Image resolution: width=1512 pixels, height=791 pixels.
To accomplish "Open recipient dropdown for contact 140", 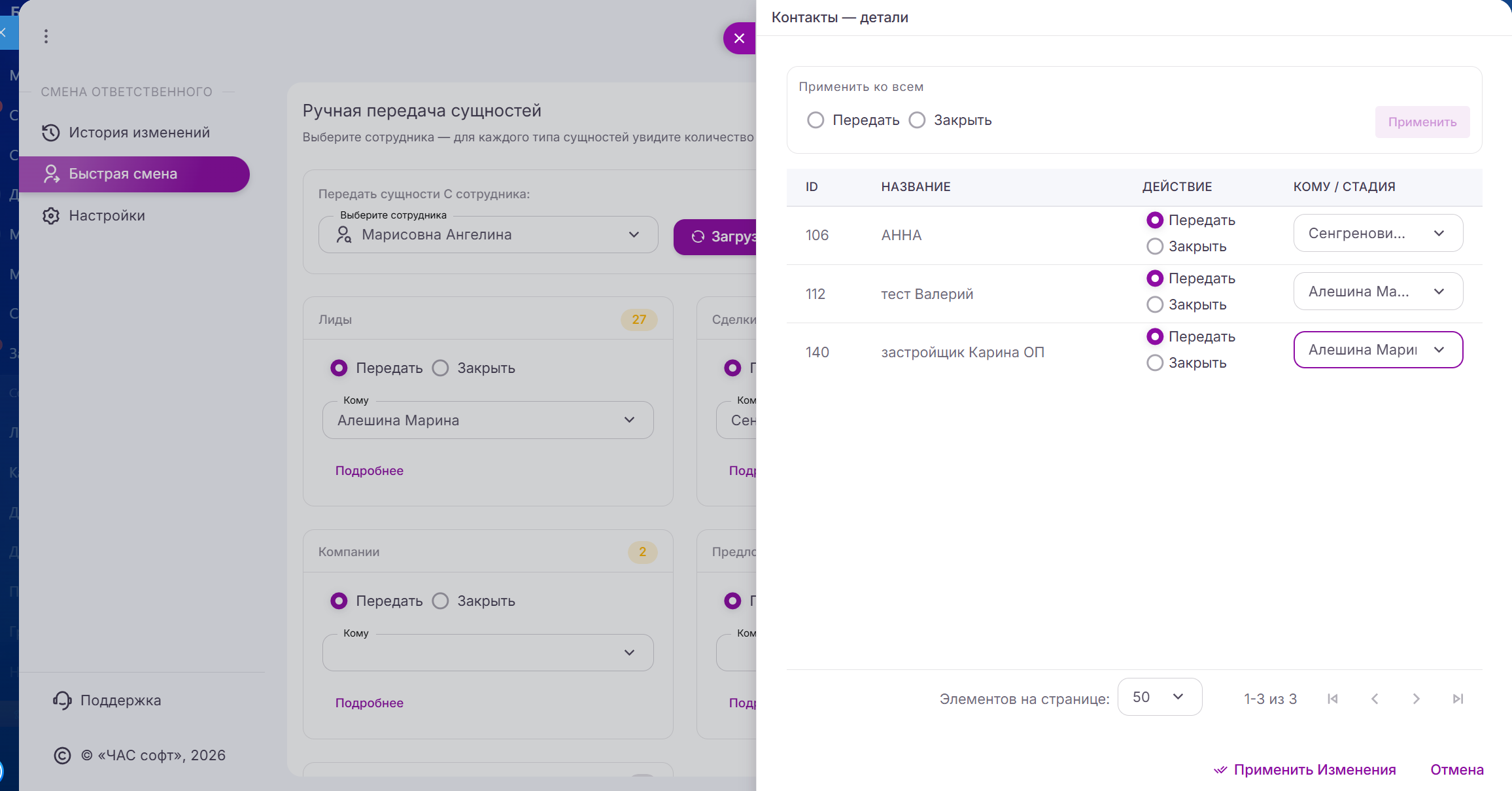I will click(1378, 350).
